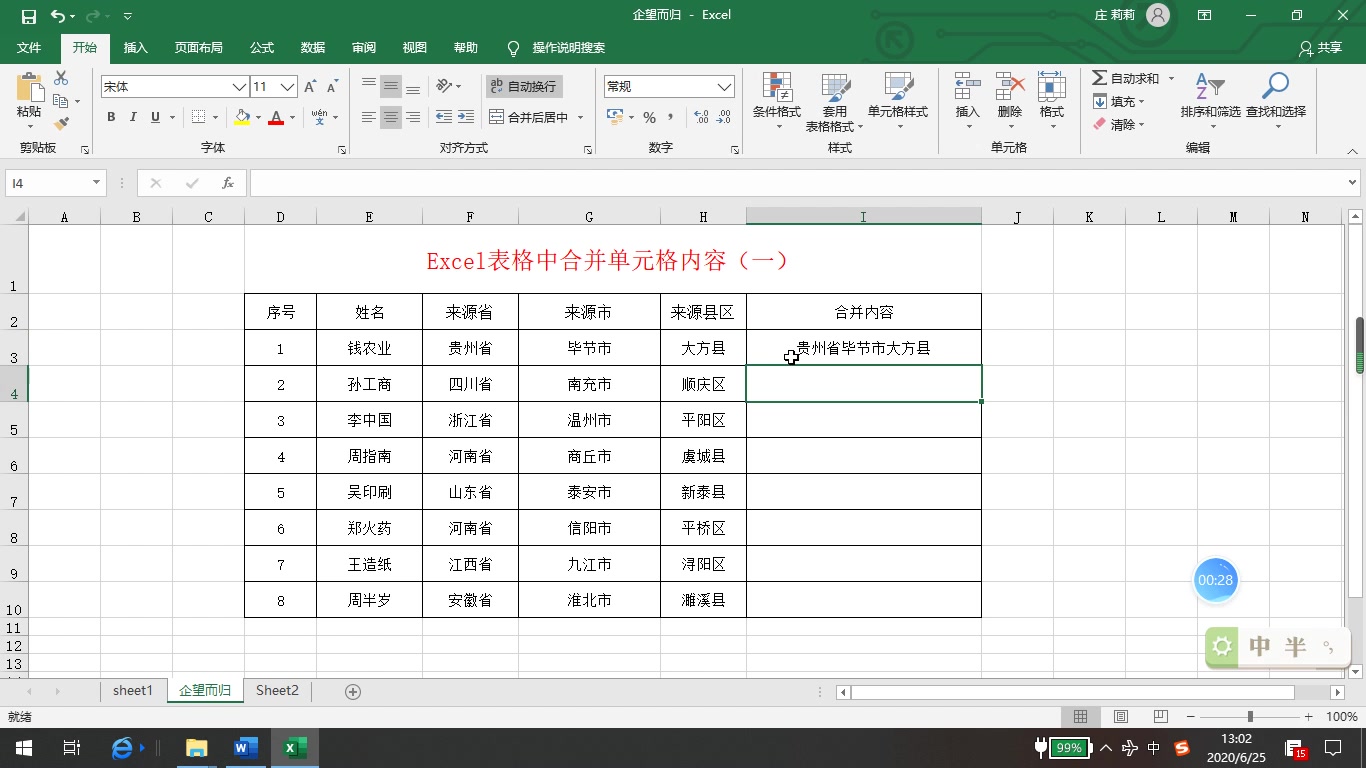Apply bold formatting to selected cell
Screen dimensions: 1366x768
pos(111,117)
